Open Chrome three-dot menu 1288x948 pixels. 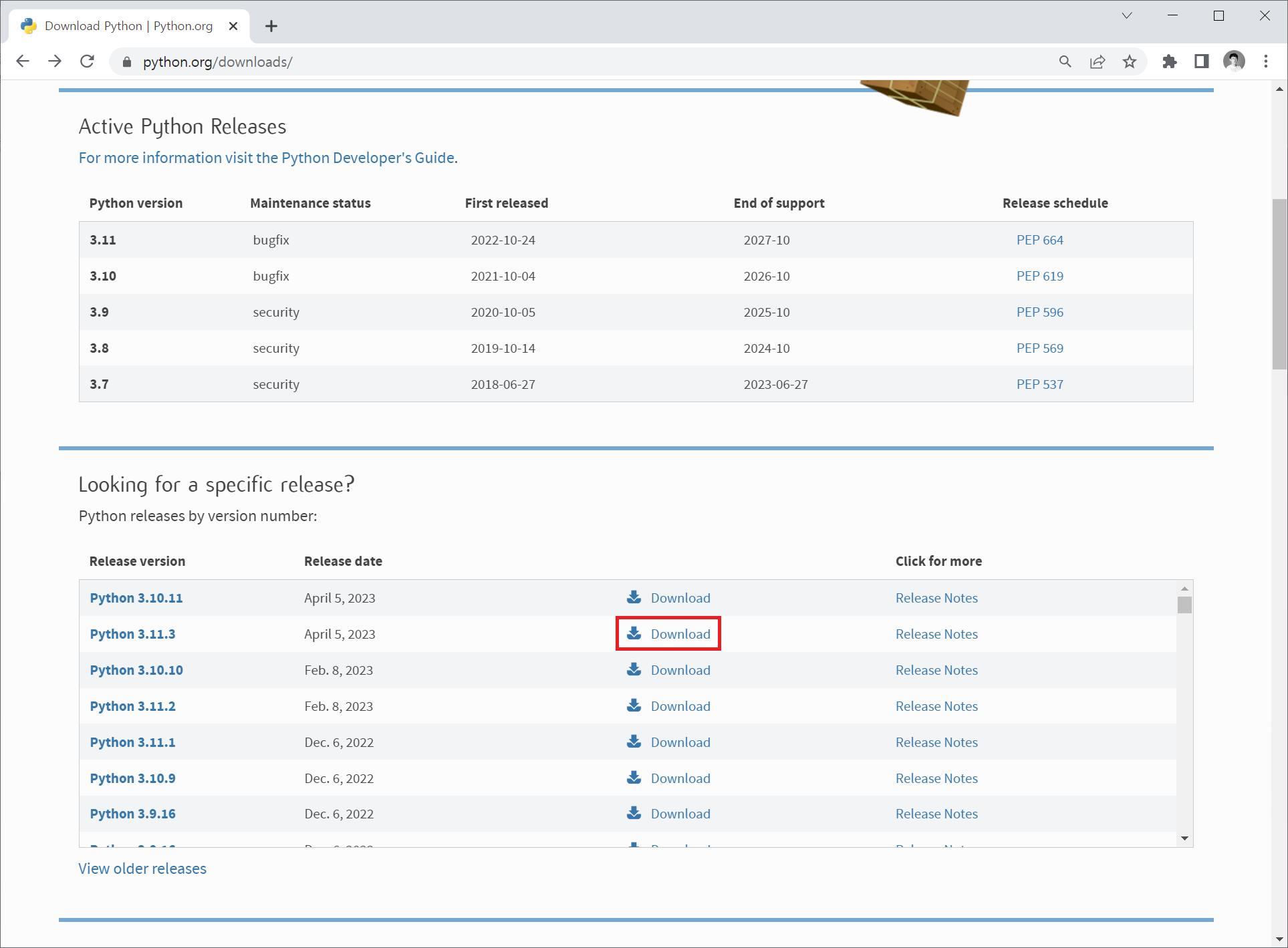[1266, 61]
